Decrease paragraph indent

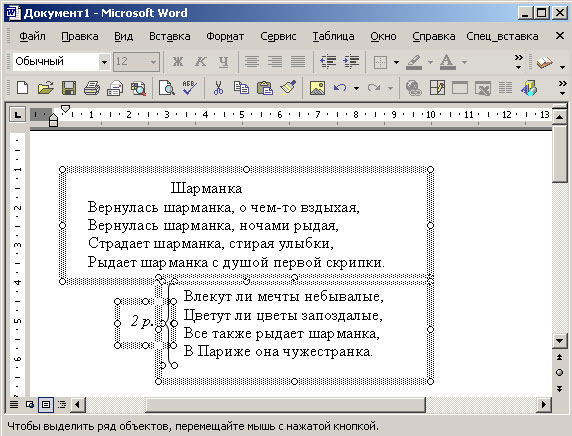click(x=328, y=62)
